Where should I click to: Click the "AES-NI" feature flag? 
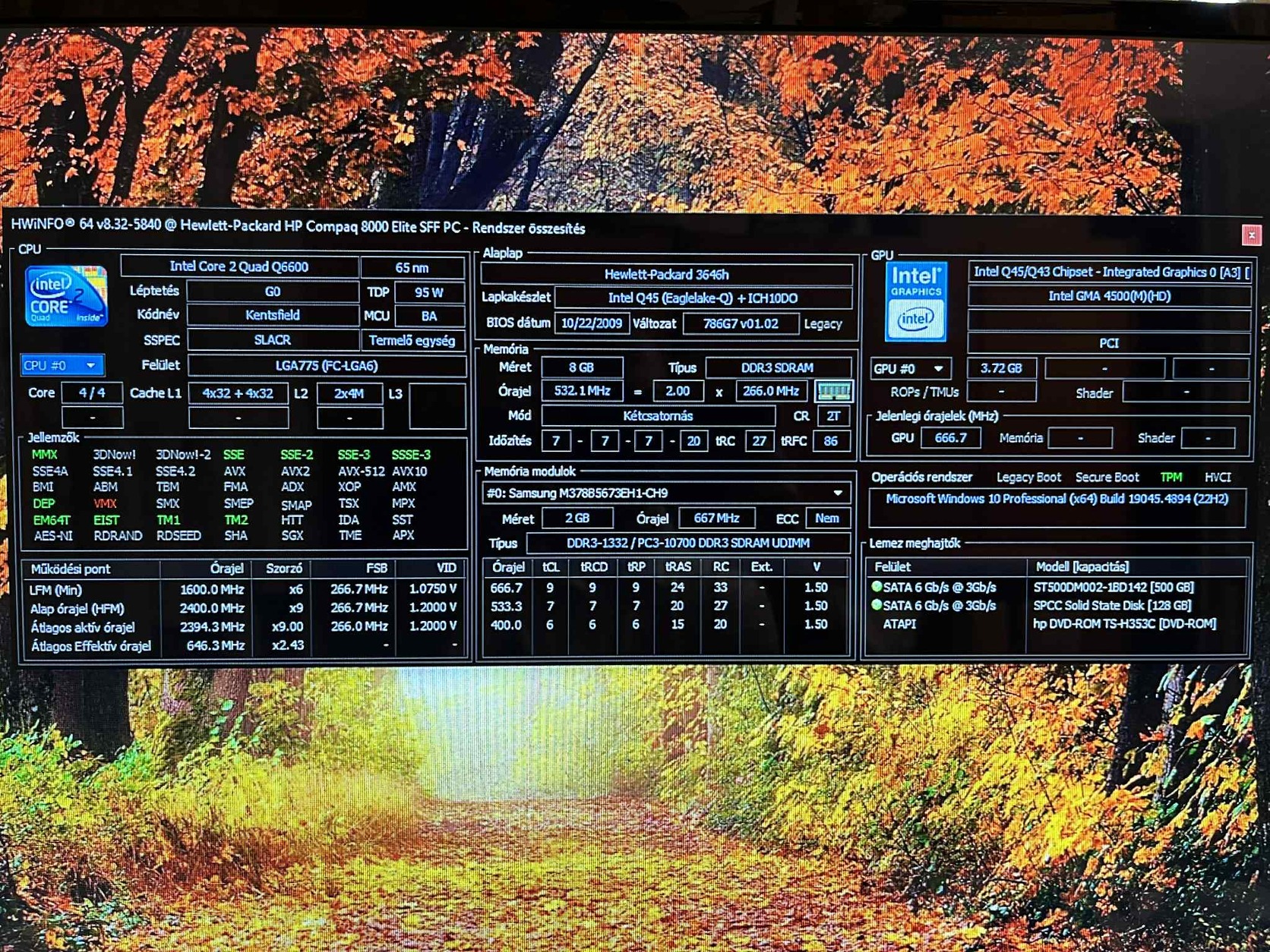[53, 535]
